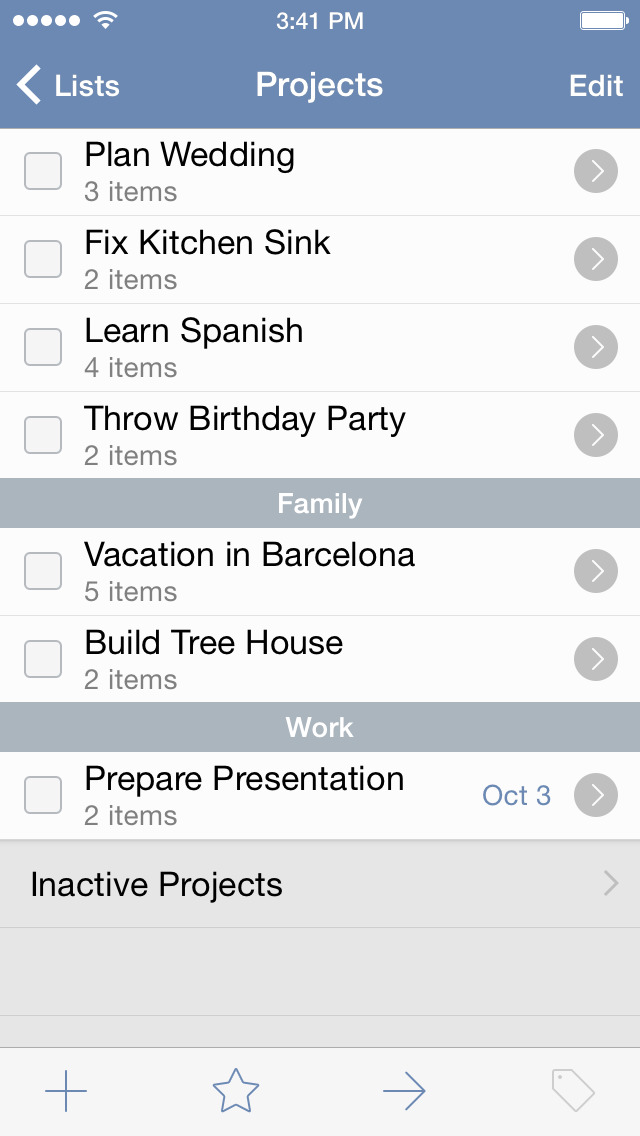The width and height of the screenshot is (640, 1136).
Task: Select the Family section header
Action: click(320, 504)
